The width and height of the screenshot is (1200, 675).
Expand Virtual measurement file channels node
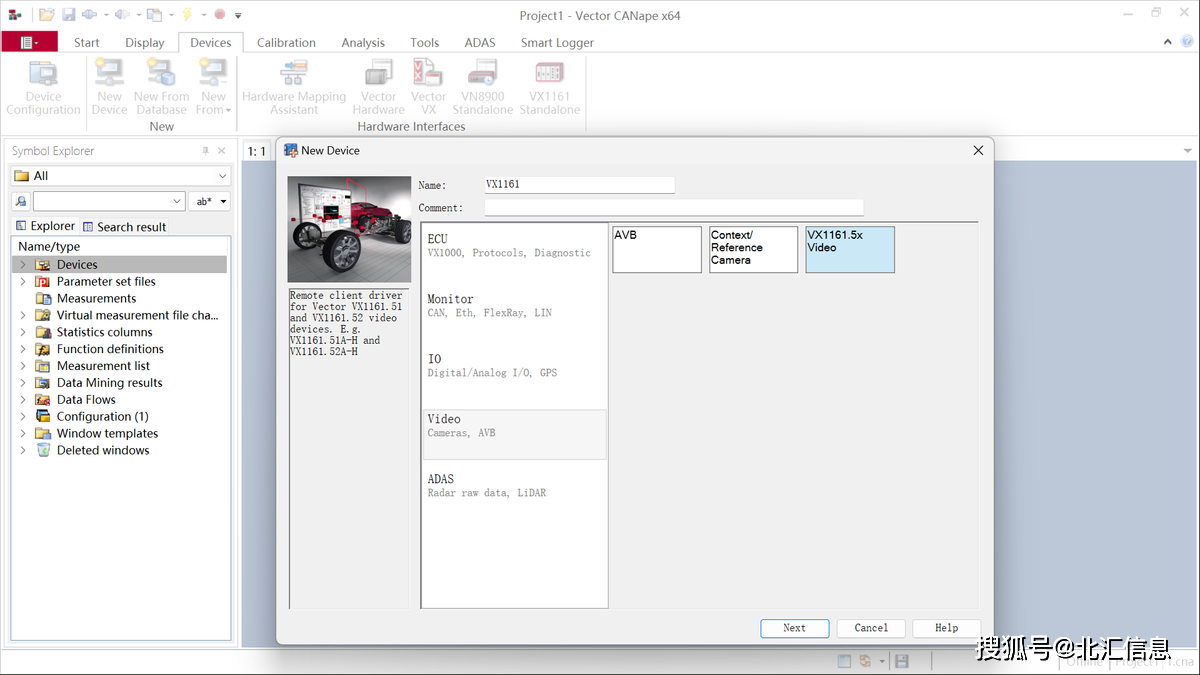pos(23,315)
